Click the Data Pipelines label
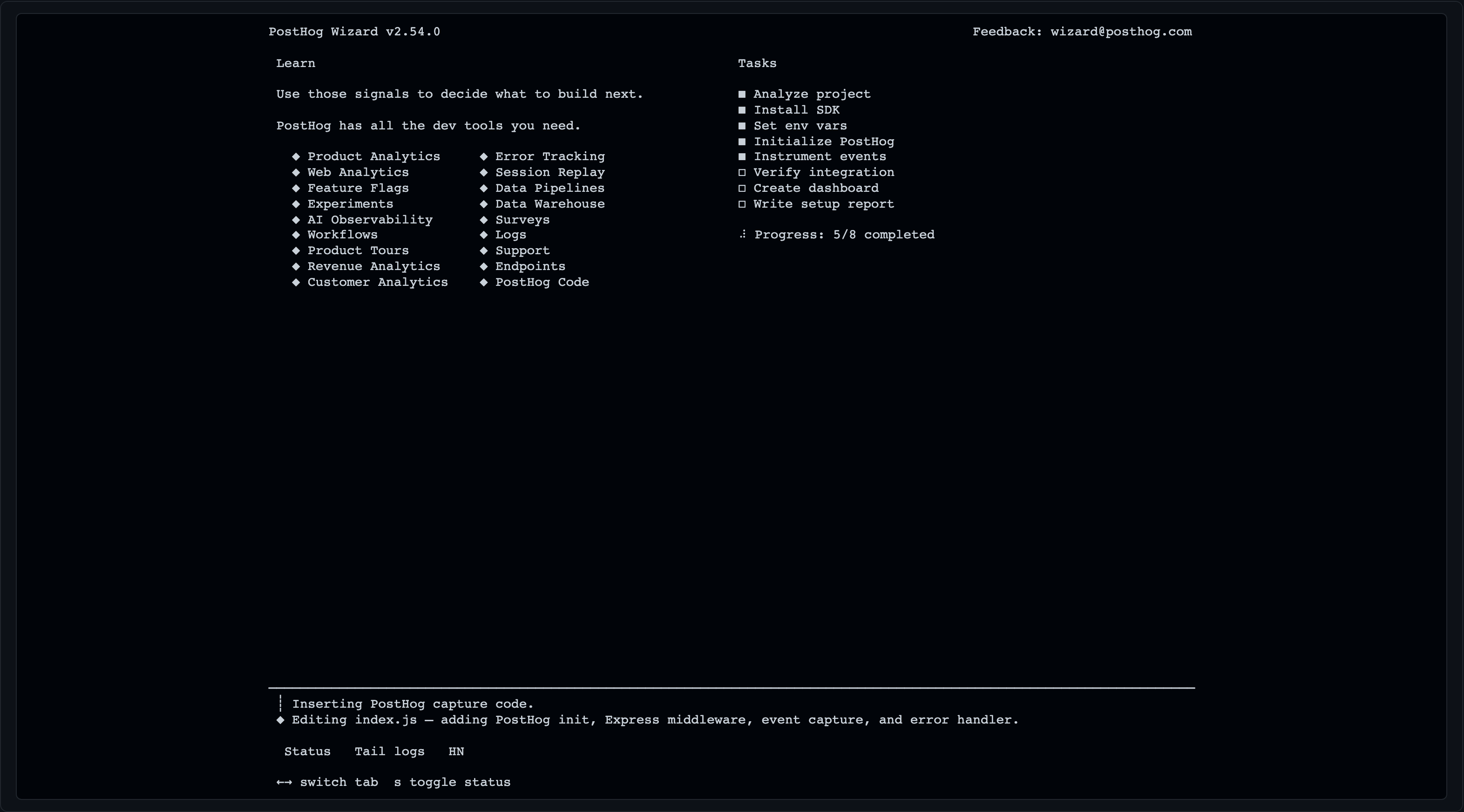Image resolution: width=1464 pixels, height=812 pixels. (x=550, y=189)
